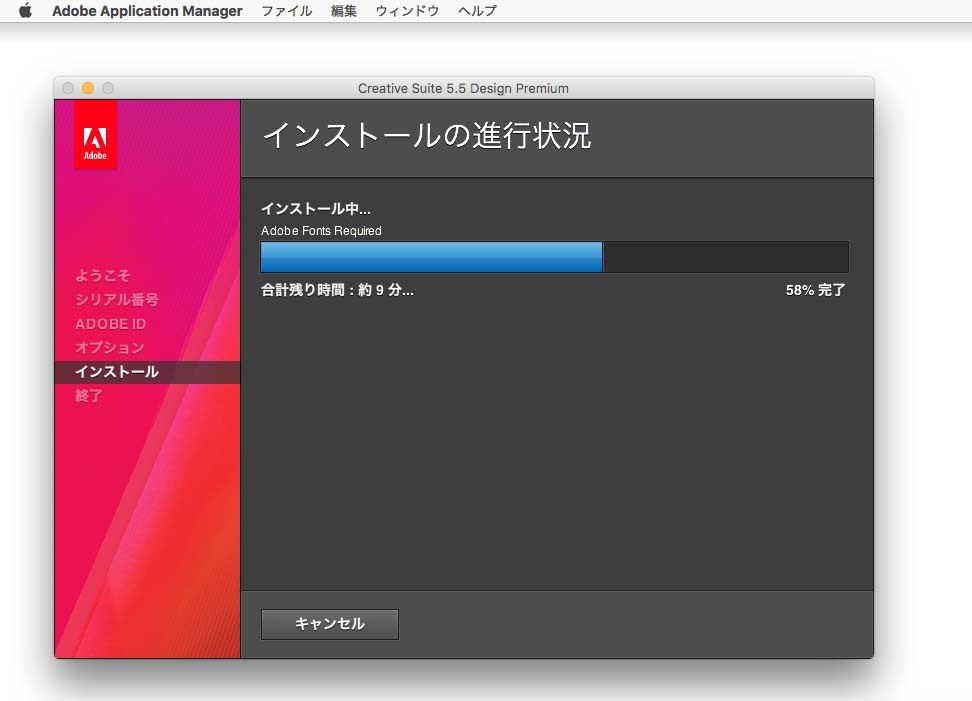
Task: Select オプション step in sidebar
Action: click(110, 348)
